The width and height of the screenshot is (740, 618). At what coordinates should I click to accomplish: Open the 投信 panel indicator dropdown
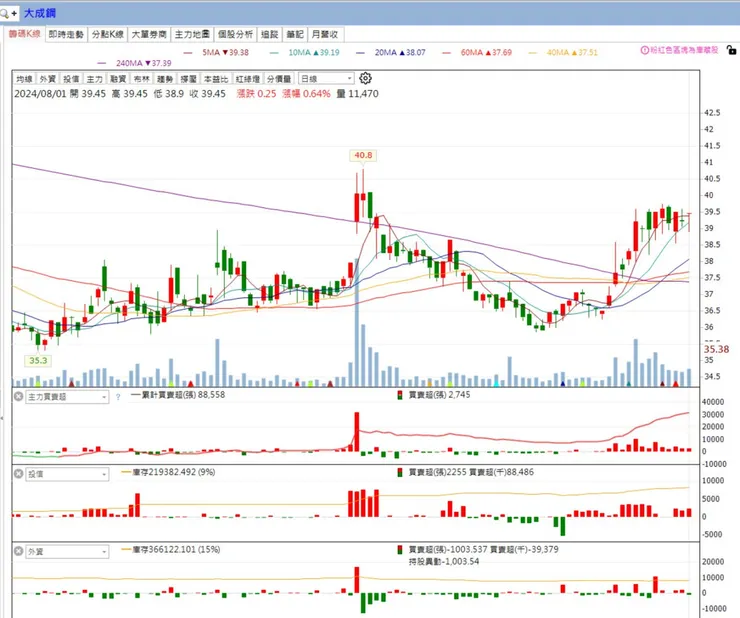[67, 474]
